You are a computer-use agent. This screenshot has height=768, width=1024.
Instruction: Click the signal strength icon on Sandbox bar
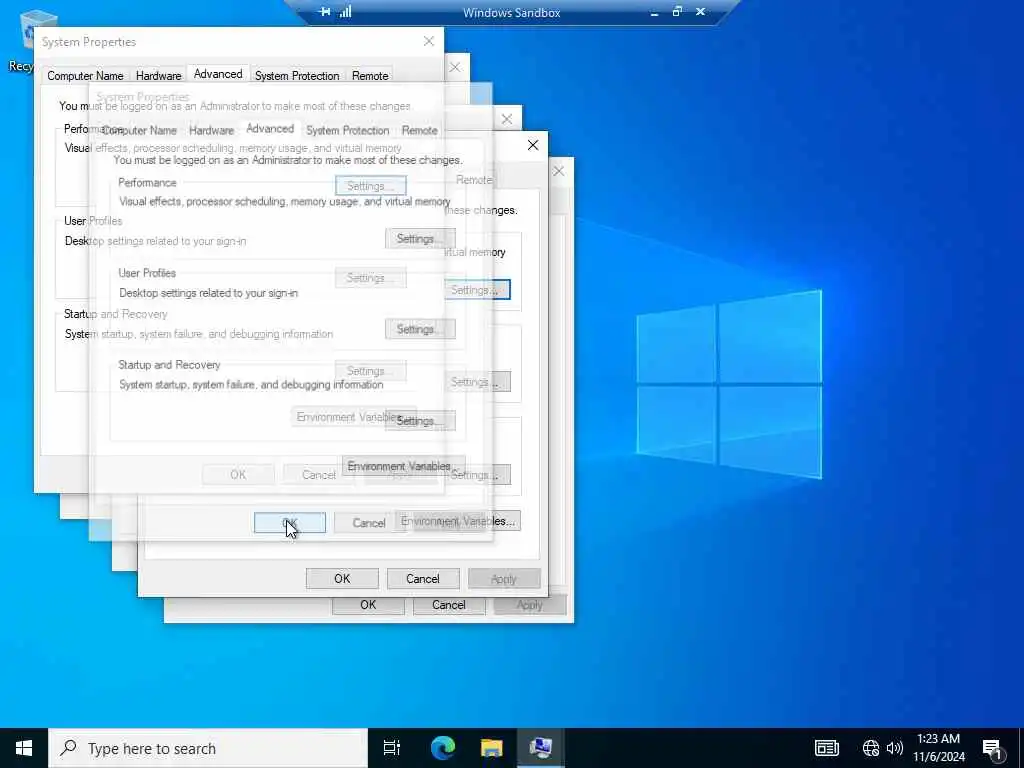tap(345, 12)
